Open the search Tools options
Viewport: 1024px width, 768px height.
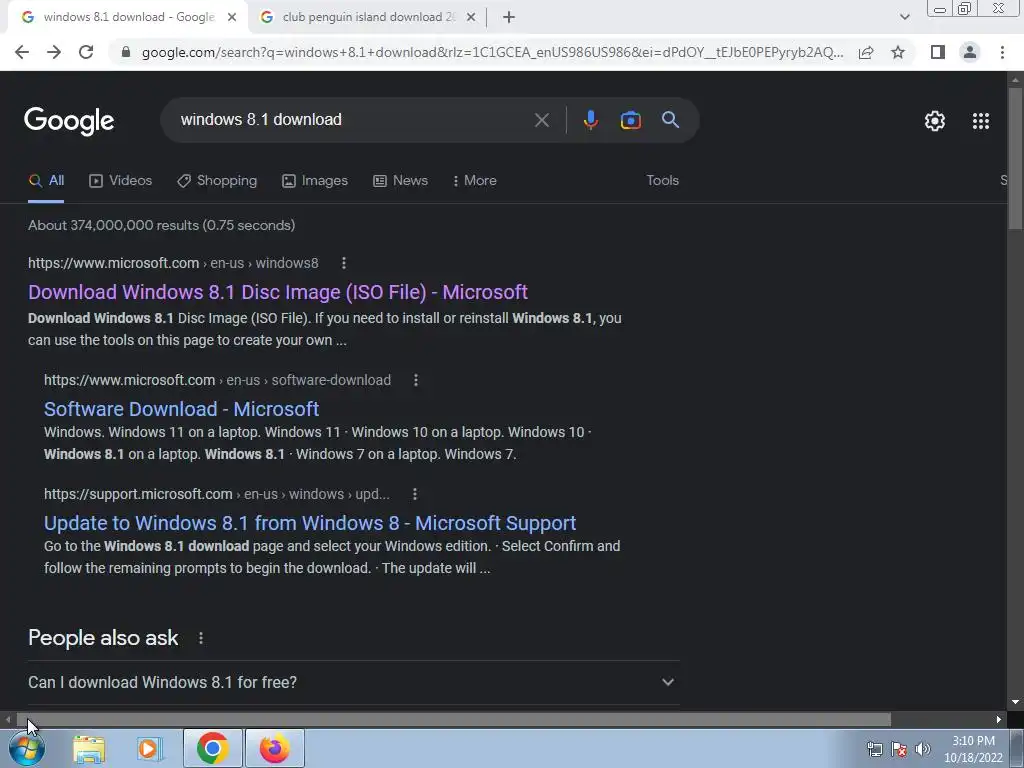pyautogui.click(x=662, y=181)
